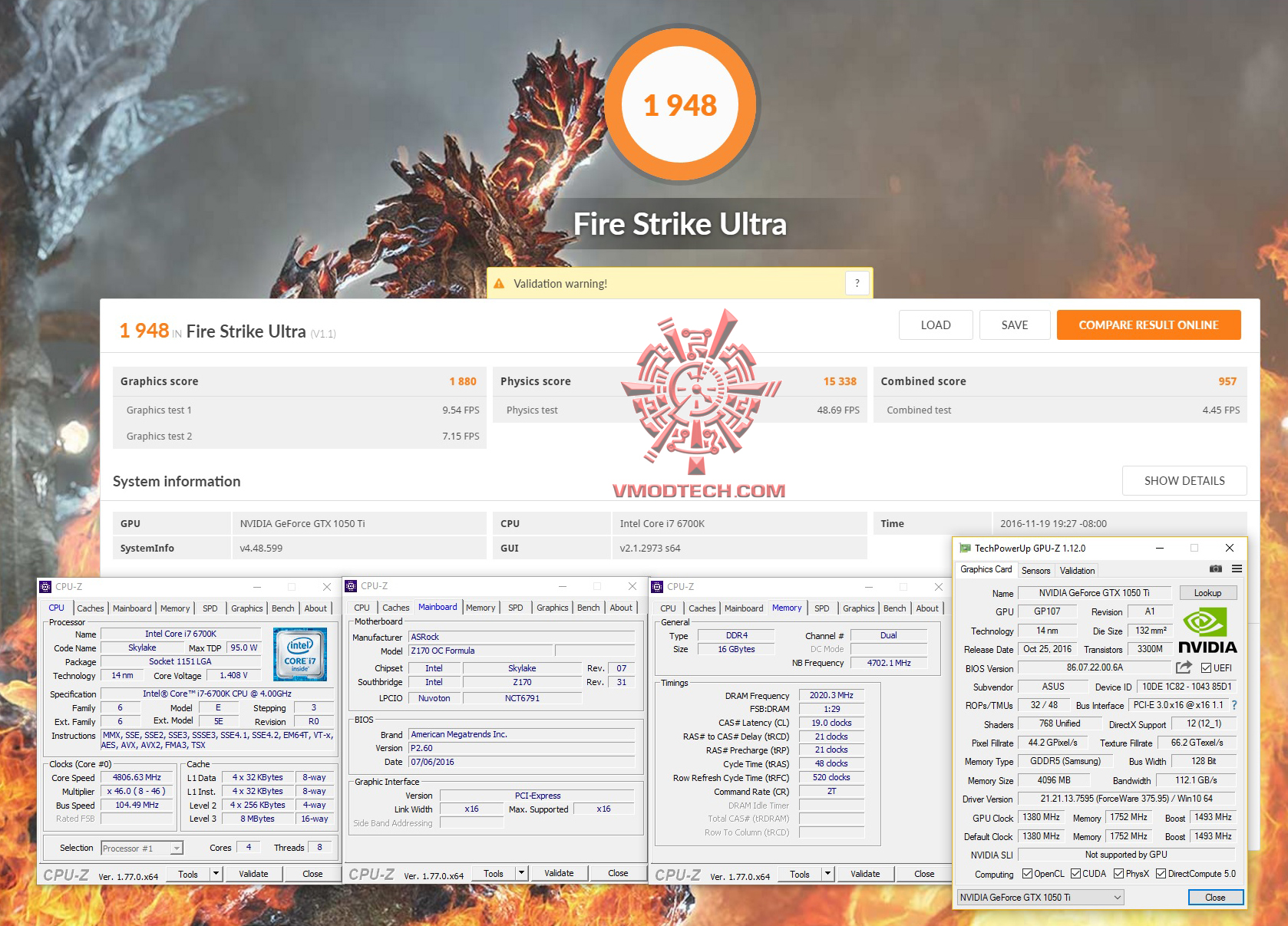Click the CAS# Latency 19.0 clocks field
The height and width of the screenshot is (926, 1288).
click(x=831, y=723)
